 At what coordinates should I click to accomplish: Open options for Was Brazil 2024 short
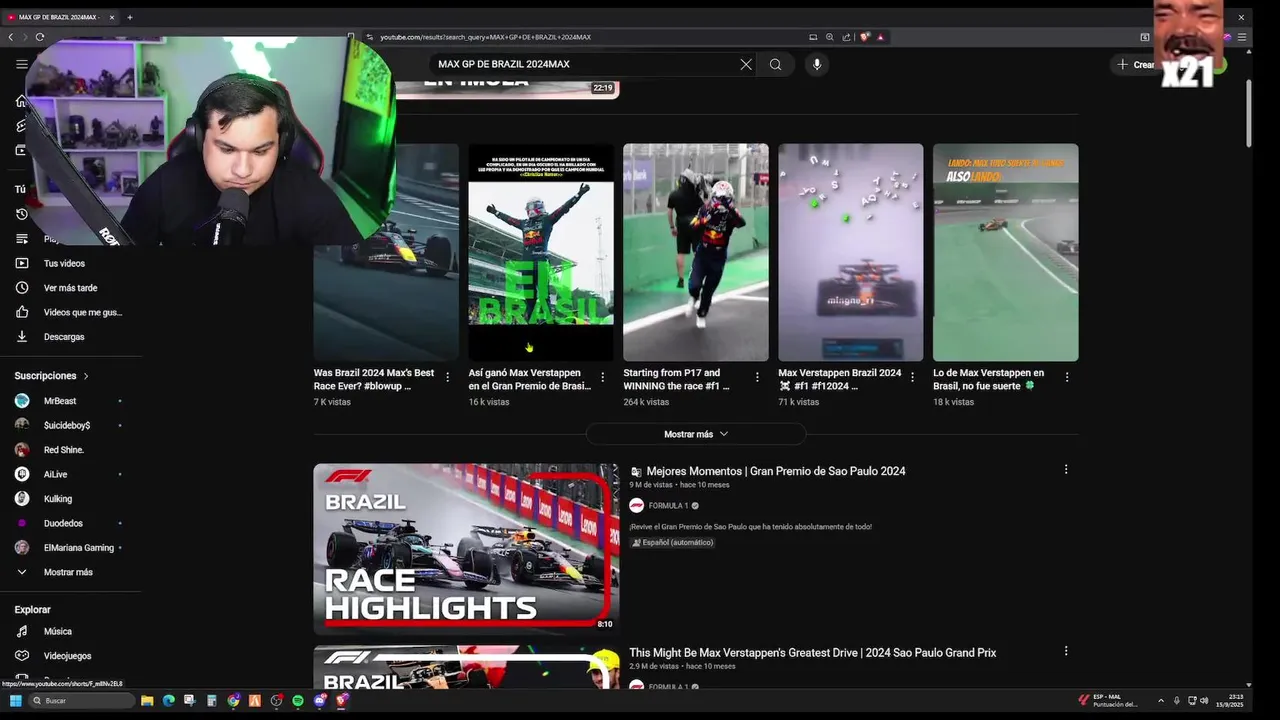click(447, 377)
